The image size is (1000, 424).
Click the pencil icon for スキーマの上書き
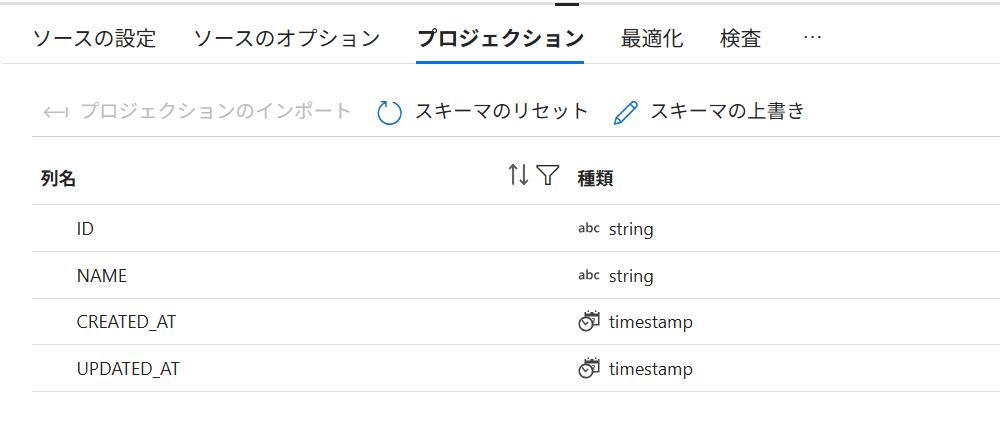point(626,113)
